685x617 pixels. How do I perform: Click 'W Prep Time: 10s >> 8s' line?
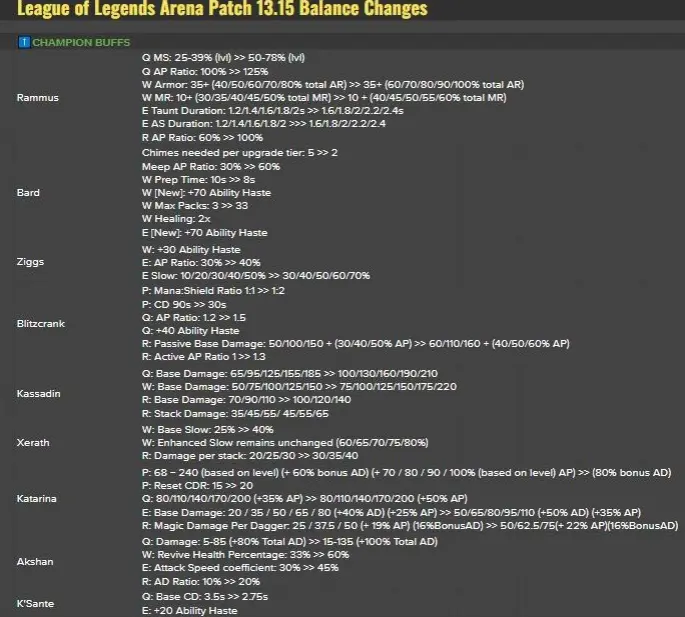pyautogui.click(x=198, y=180)
